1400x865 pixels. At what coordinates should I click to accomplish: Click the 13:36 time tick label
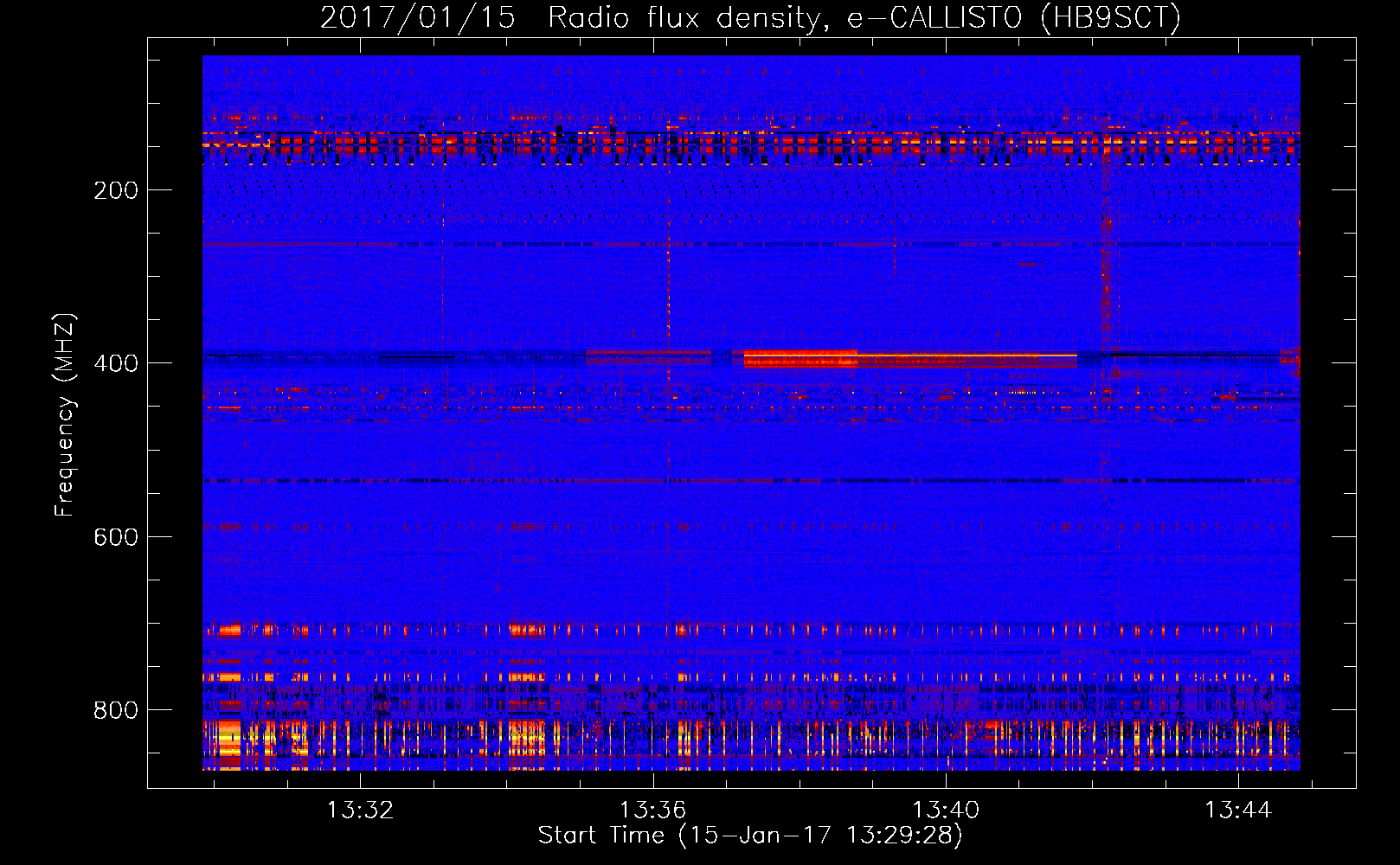652,810
